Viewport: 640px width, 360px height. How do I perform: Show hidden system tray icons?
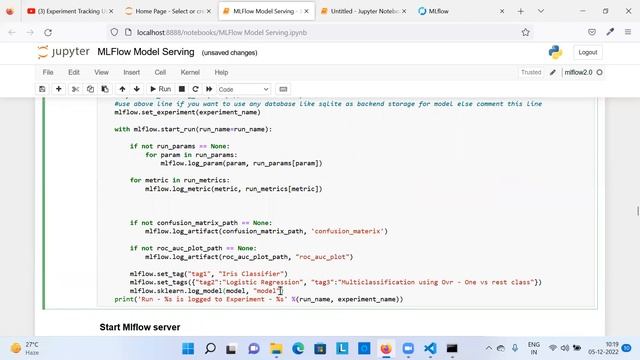(488, 348)
